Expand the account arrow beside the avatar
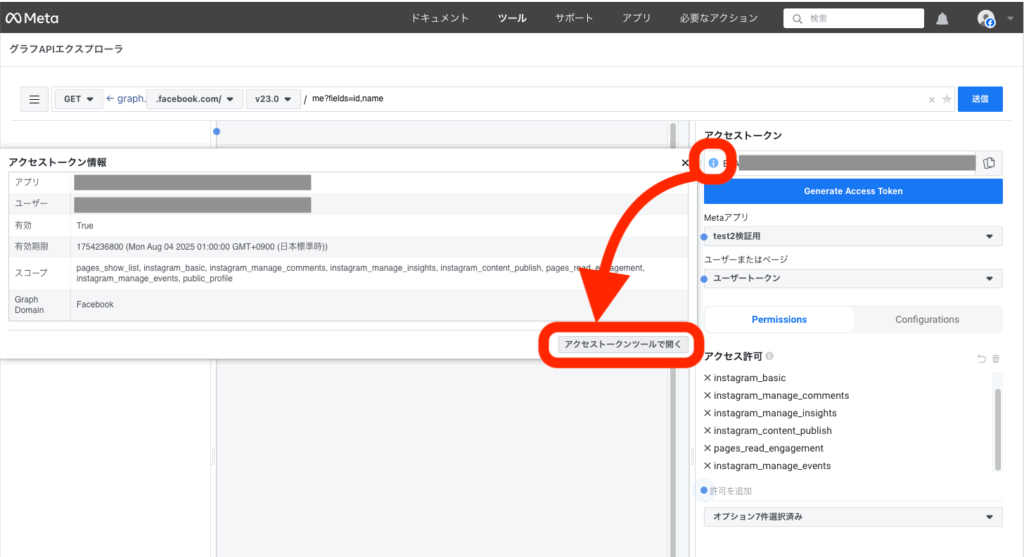 [x=1010, y=18]
